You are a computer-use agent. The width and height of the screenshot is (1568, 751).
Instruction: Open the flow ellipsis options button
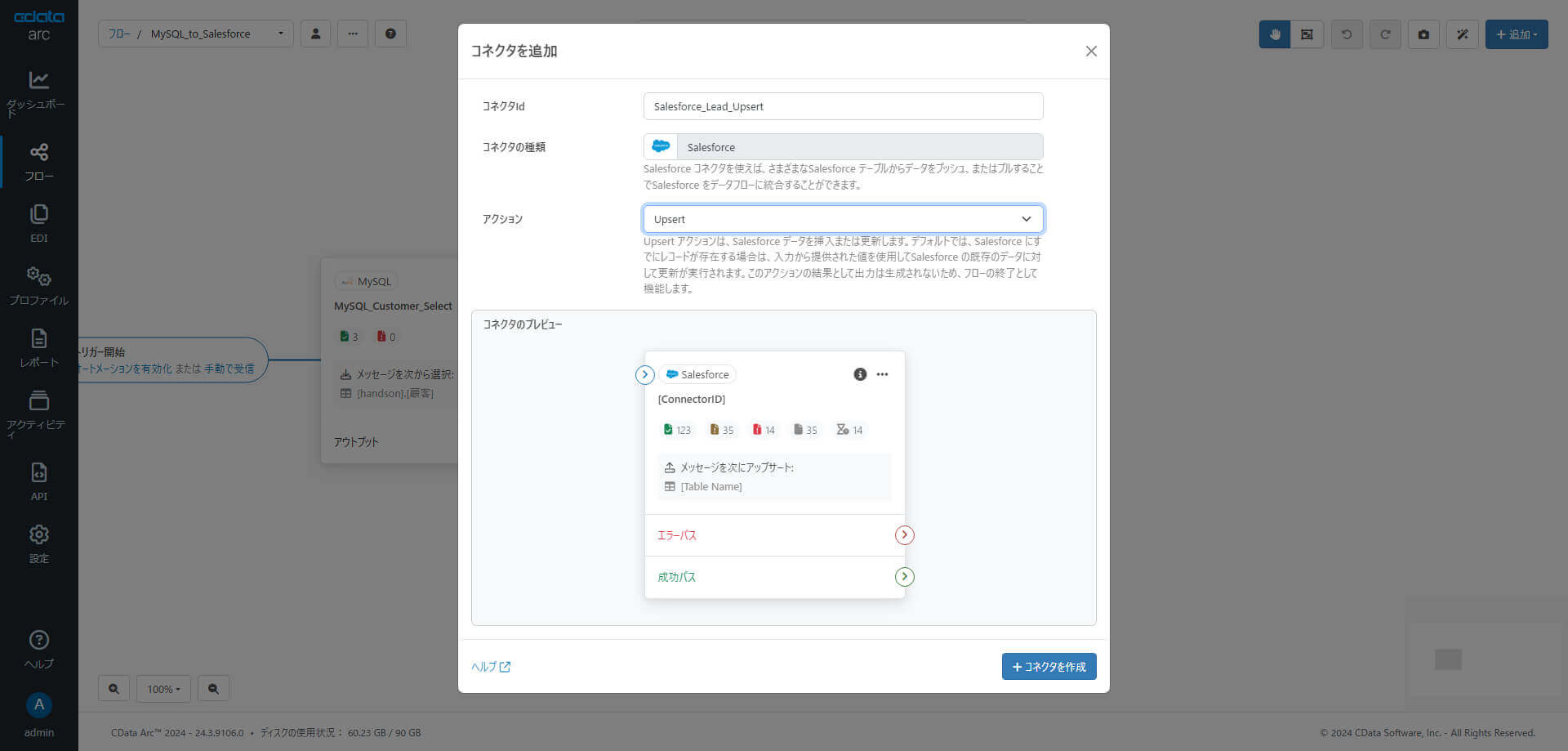(353, 34)
